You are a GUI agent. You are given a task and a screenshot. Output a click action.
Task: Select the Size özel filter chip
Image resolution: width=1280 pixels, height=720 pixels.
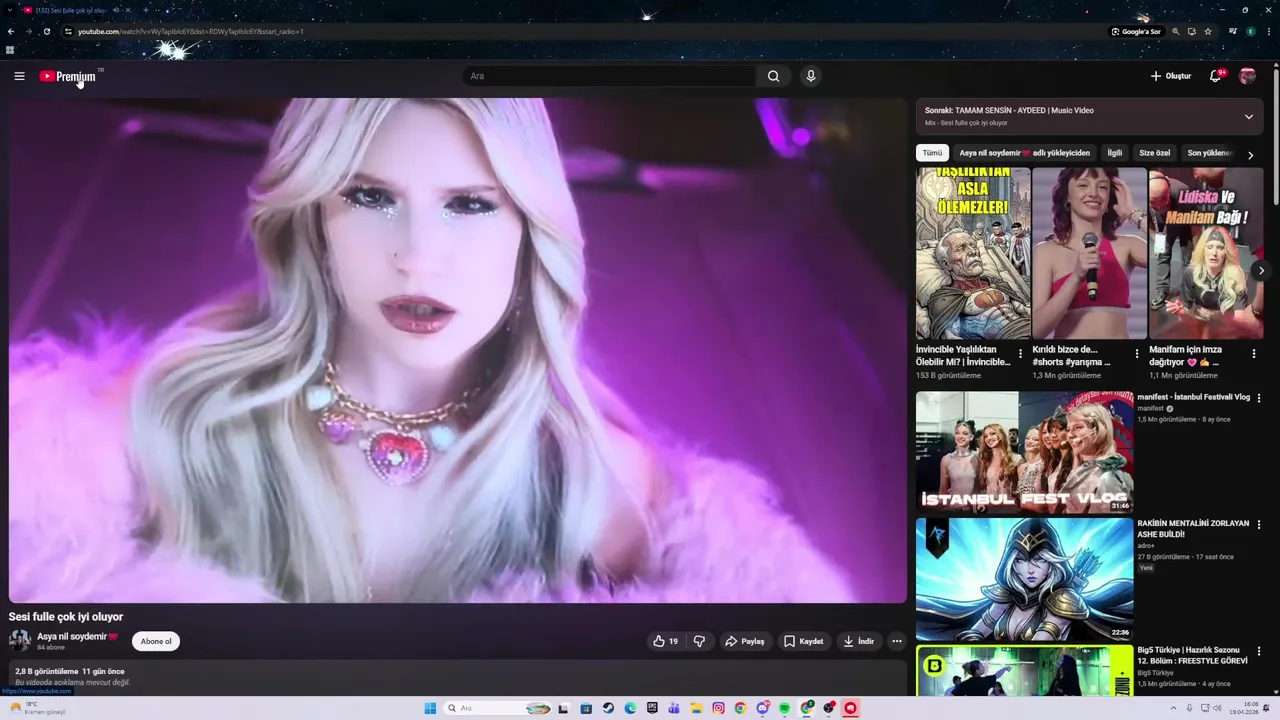coord(1155,153)
